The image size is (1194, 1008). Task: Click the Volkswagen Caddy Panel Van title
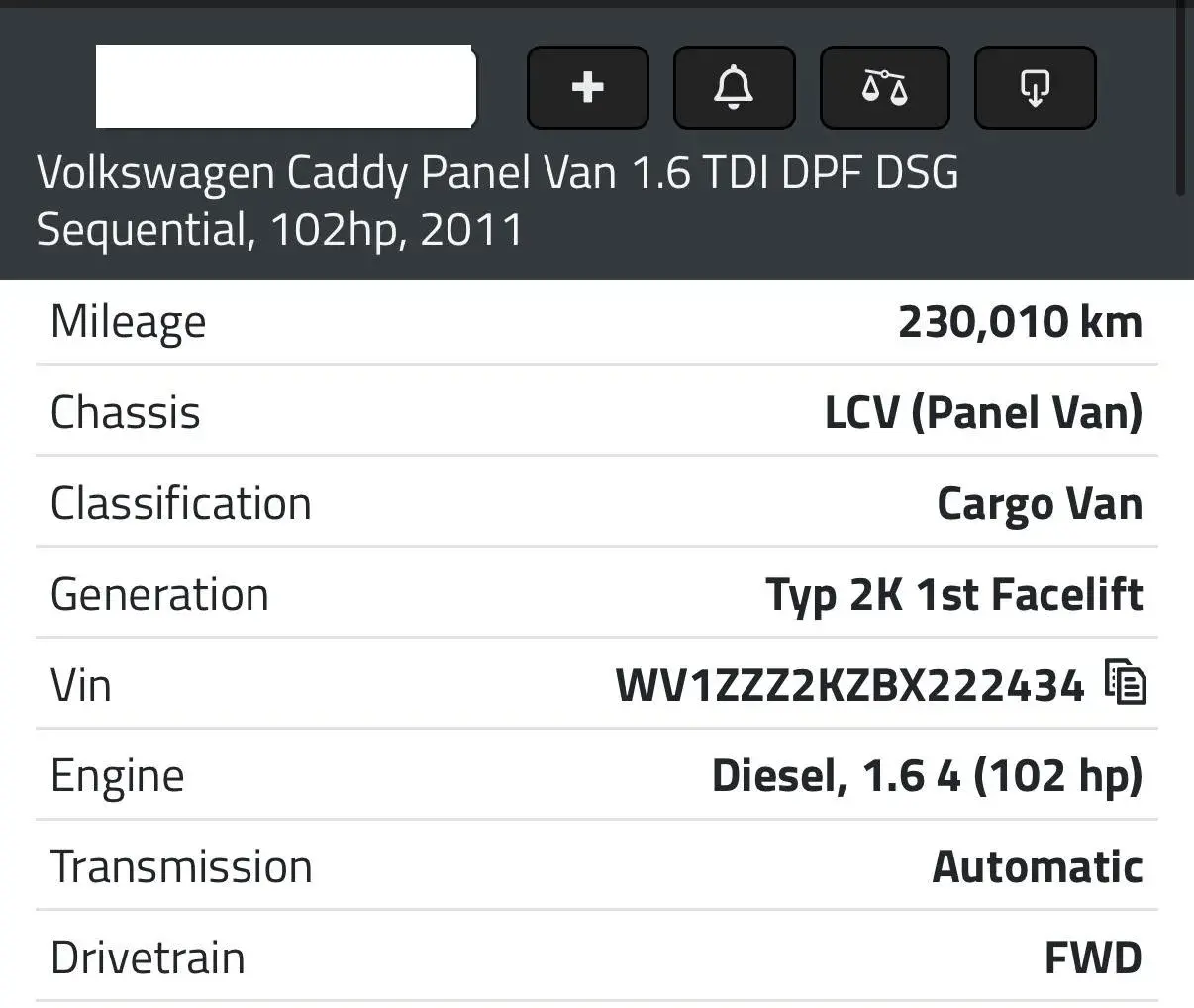coord(497,201)
